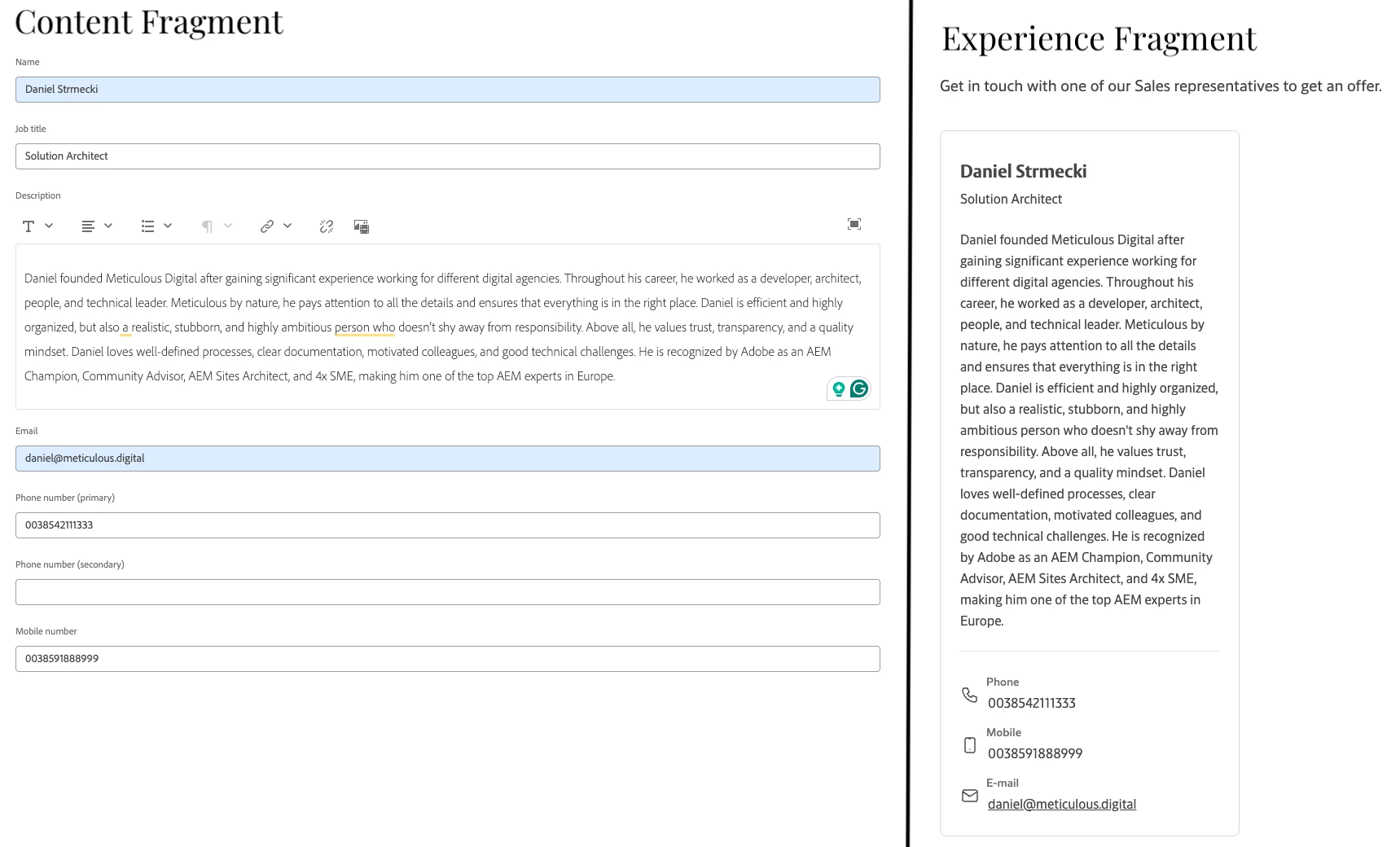Click the list formatting icon

[x=147, y=226]
